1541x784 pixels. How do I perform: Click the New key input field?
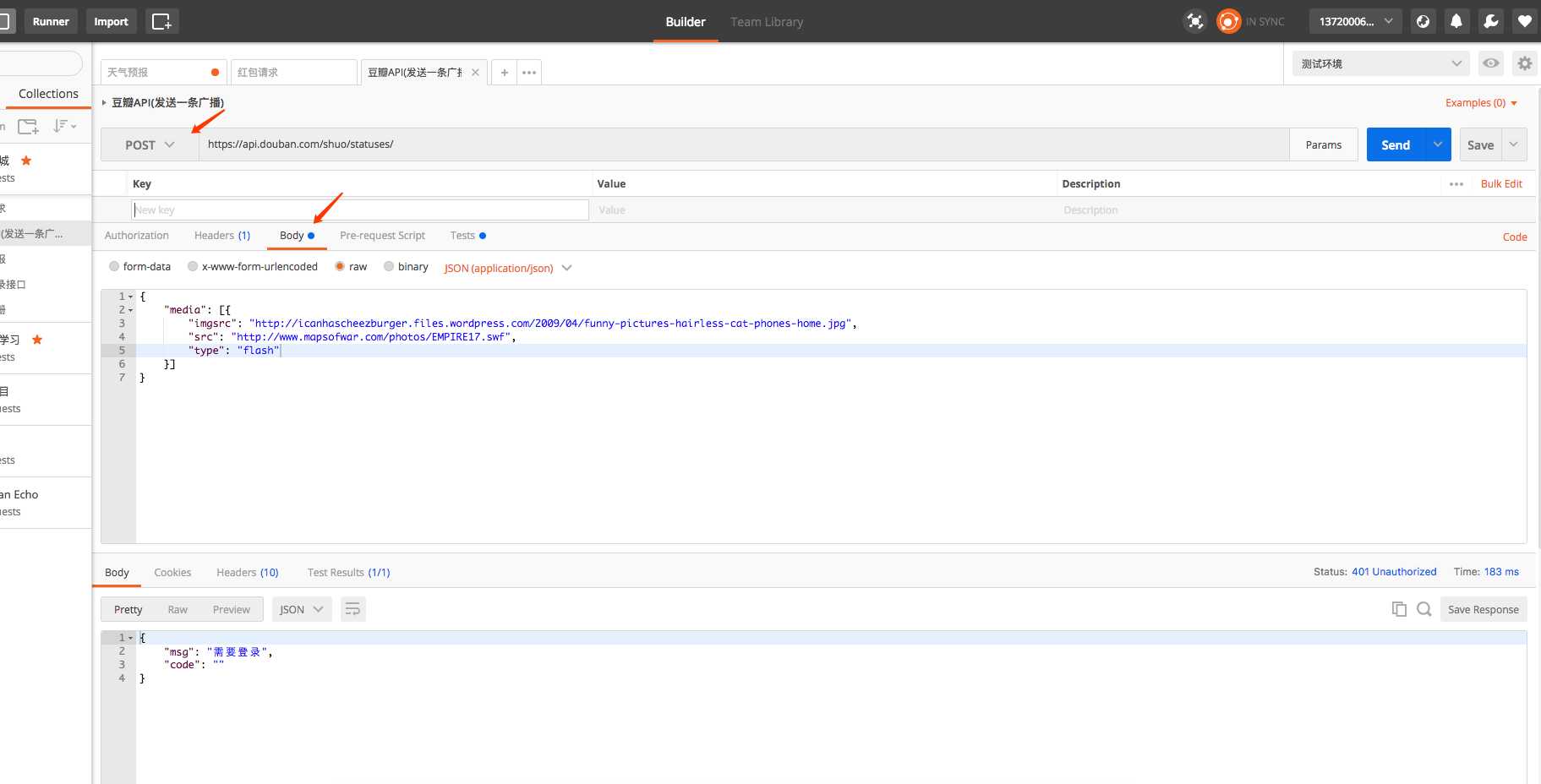[x=360, y=210]
